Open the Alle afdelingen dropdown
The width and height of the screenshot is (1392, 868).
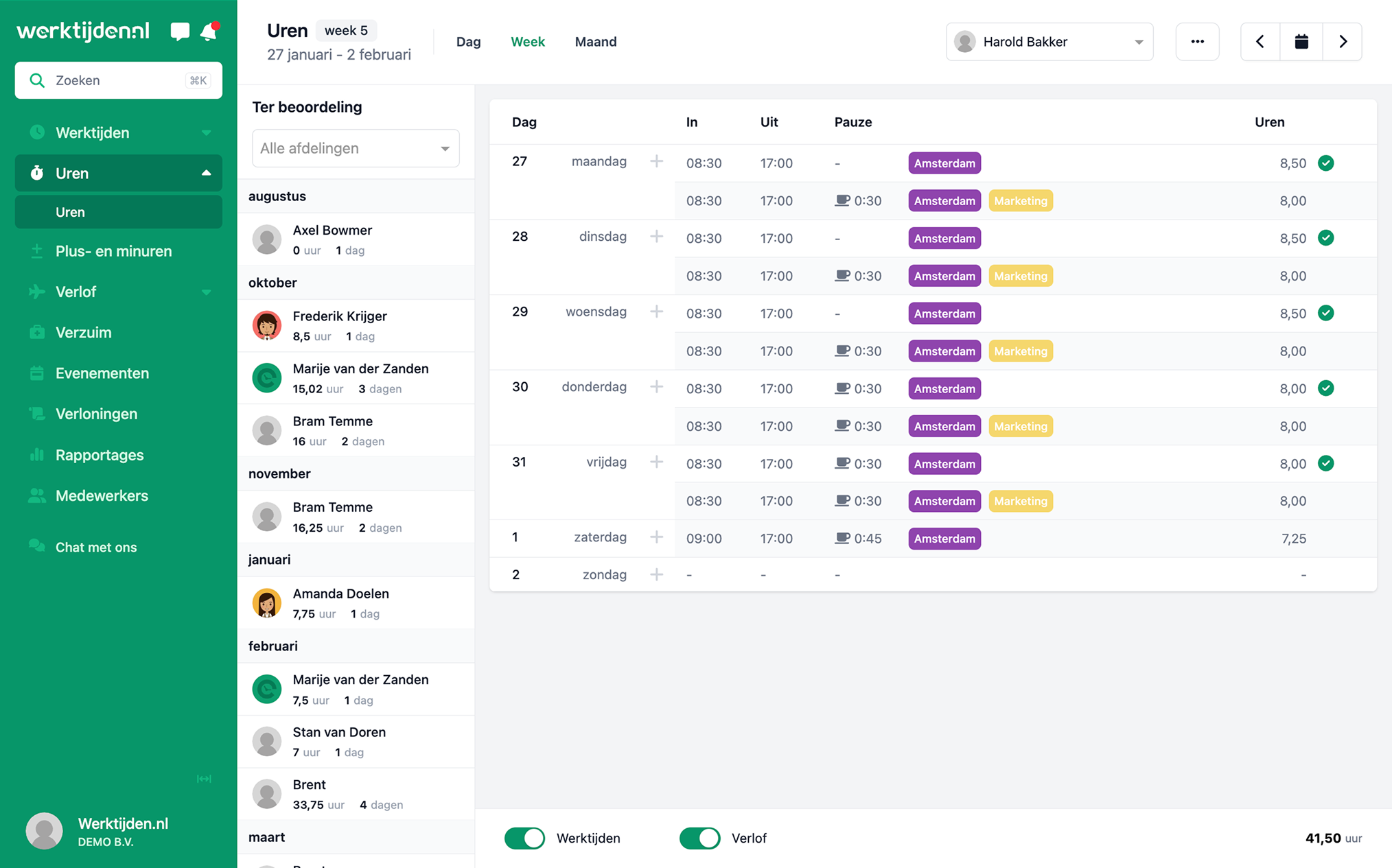[x=355, y=148]
